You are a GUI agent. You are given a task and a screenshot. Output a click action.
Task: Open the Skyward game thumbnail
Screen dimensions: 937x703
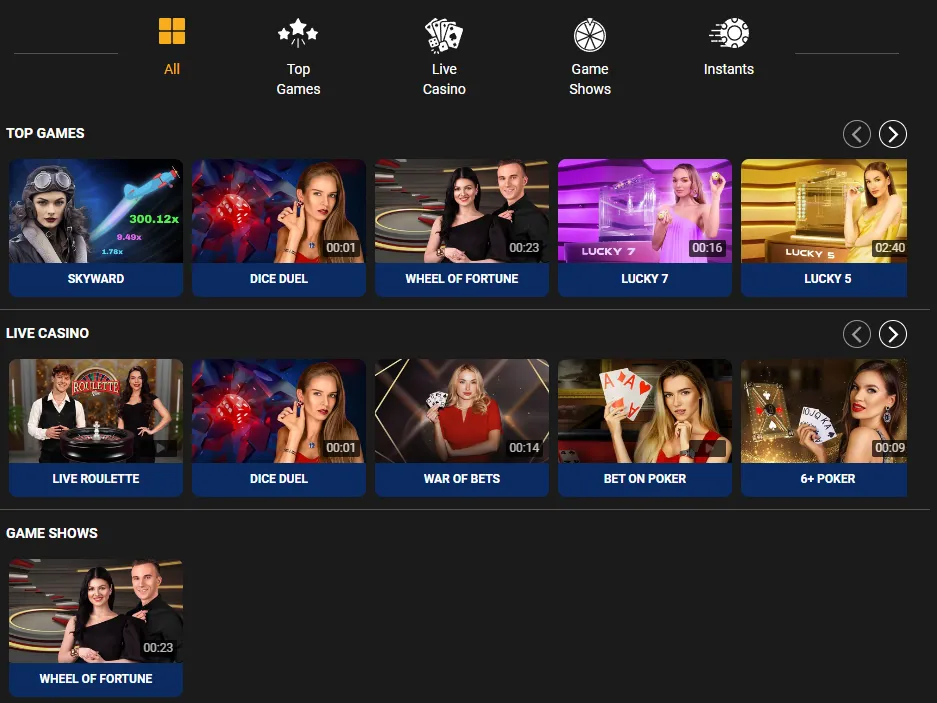(96, 212)
